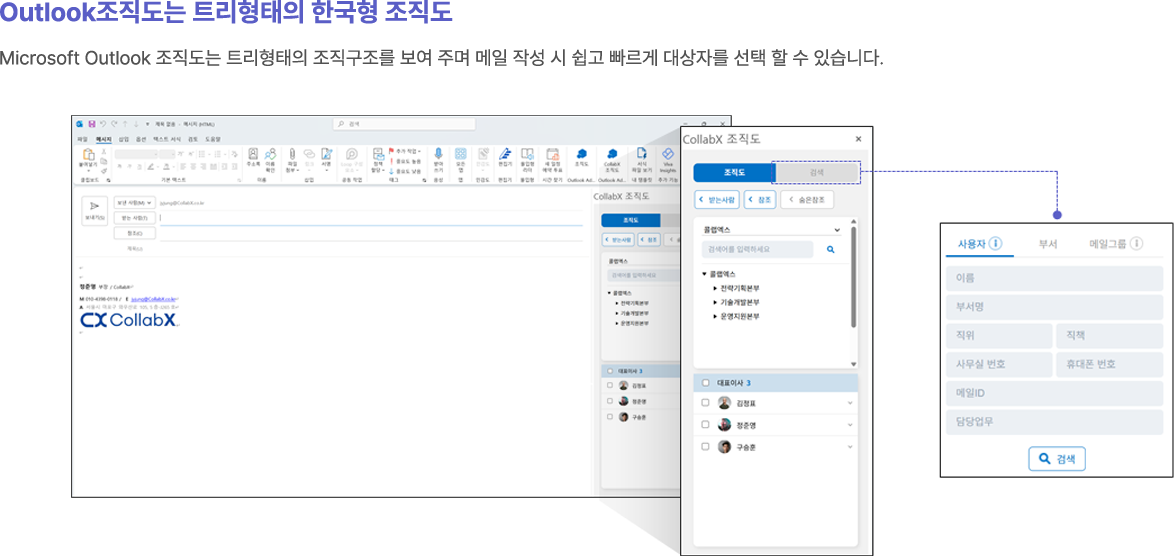Open the 파일 ribbon tab
Screen dimensions: 1174x556
(82, 139)
